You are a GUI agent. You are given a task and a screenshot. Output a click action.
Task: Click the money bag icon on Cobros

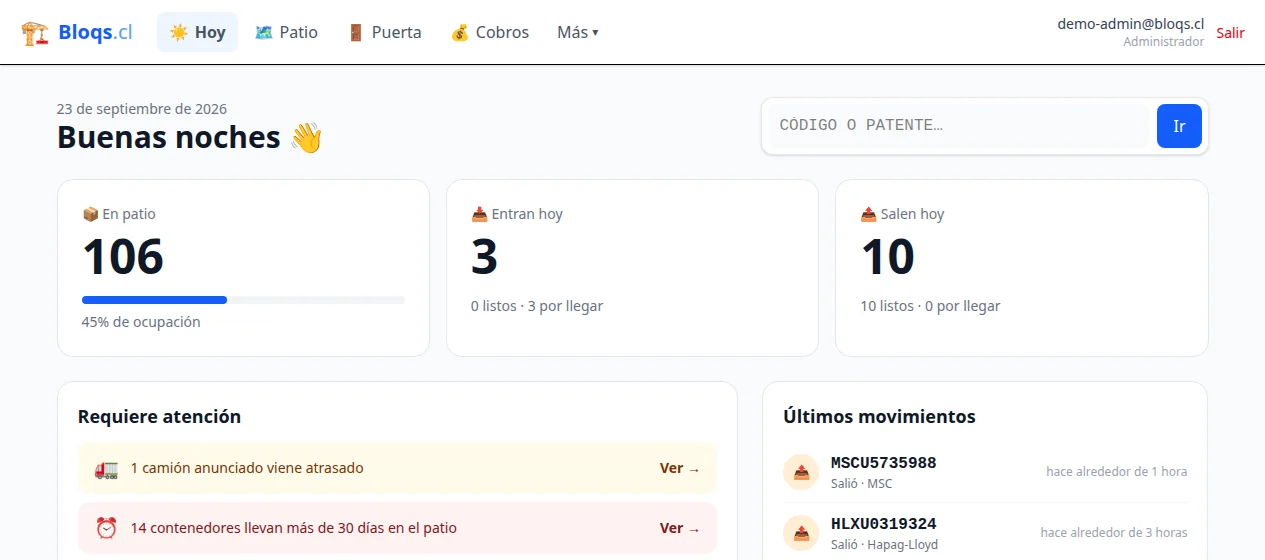point(460,32)
